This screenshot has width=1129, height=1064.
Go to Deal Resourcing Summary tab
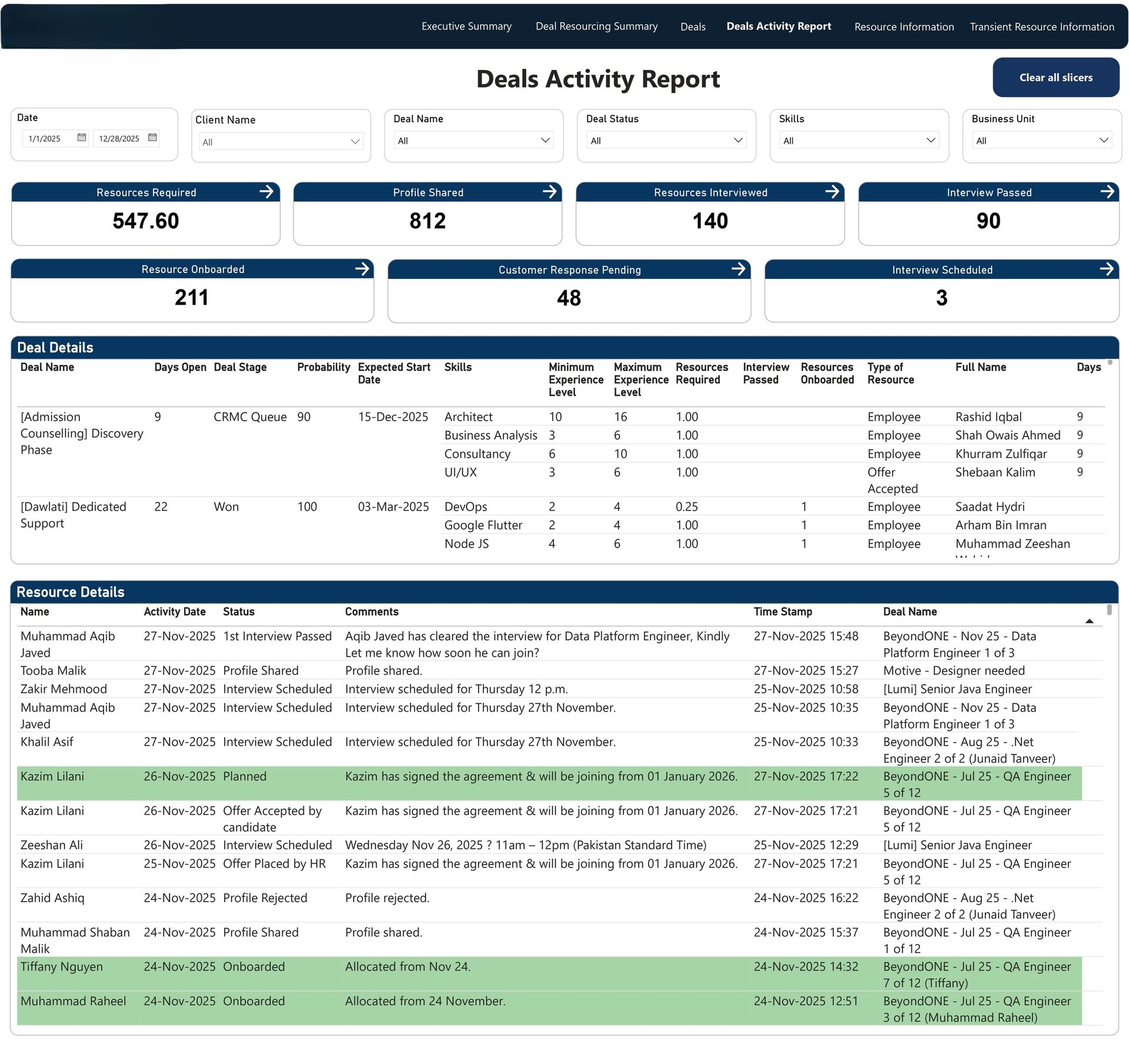click(x=596, y=26)
